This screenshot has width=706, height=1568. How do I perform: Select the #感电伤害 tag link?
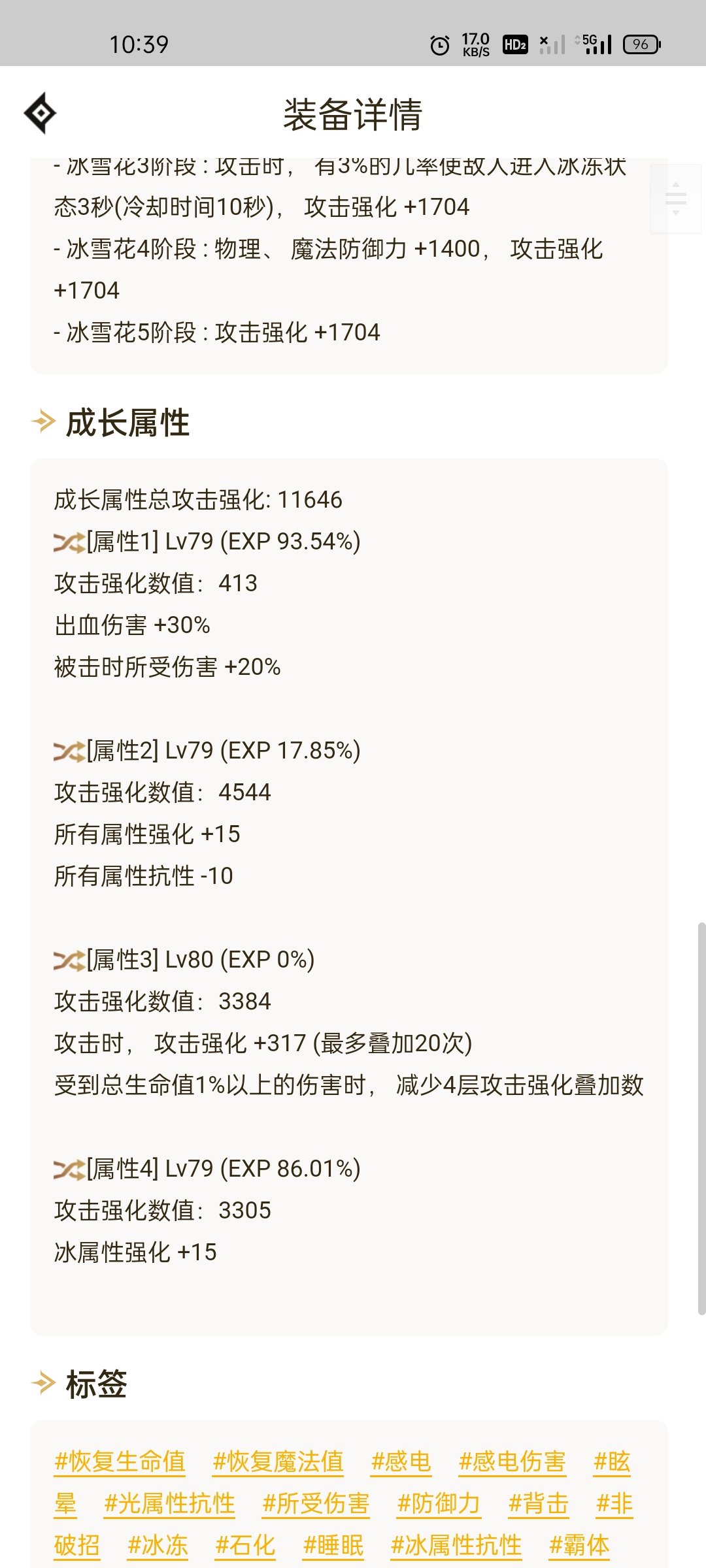[513, 1462]
